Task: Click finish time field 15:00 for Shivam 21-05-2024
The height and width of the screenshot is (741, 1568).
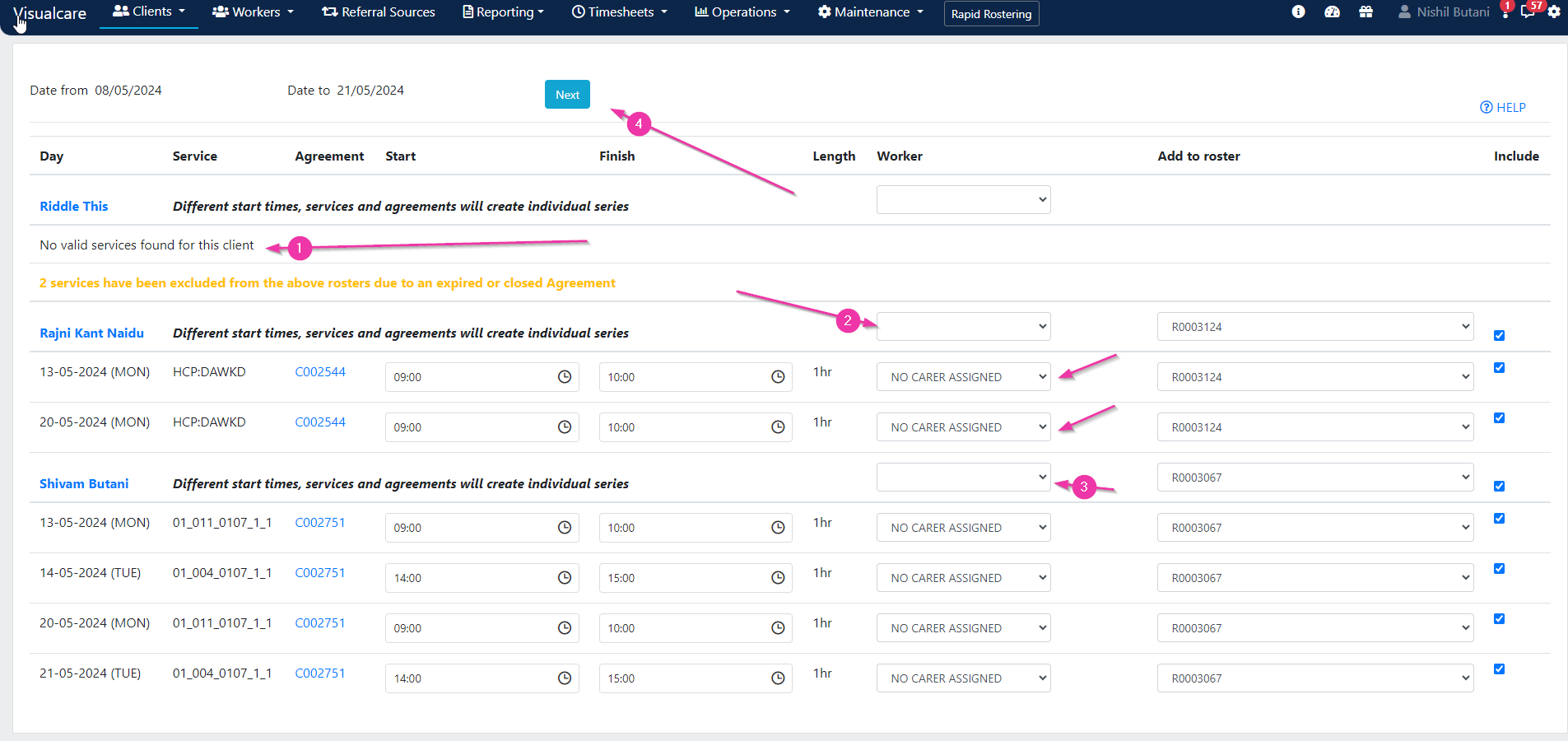Action: 696,678
